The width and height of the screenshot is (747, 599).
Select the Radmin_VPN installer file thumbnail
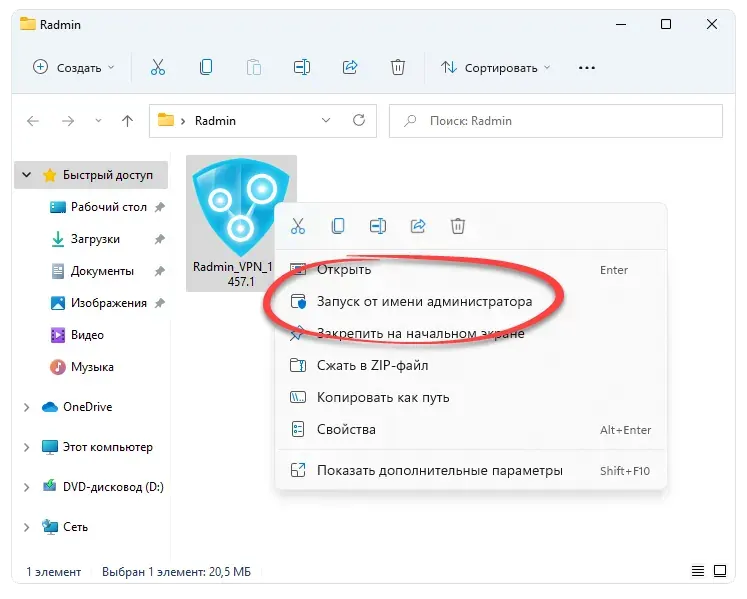241,223
